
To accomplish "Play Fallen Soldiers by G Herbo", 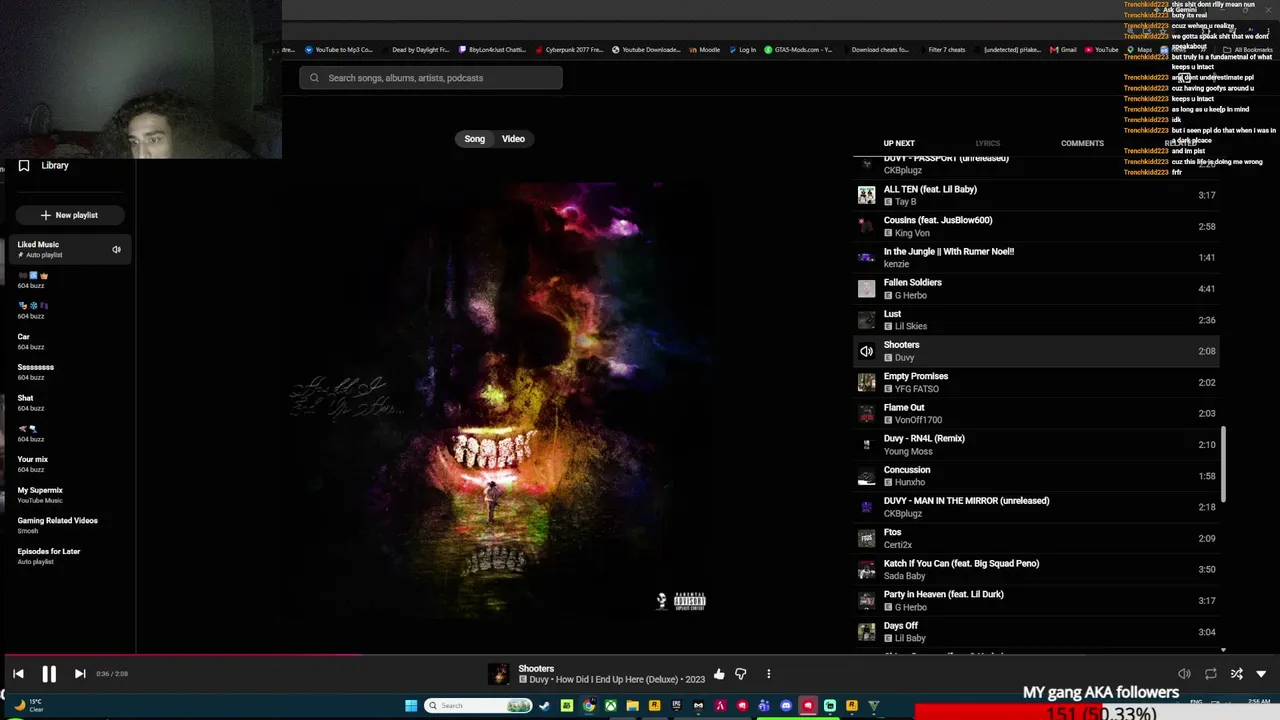I will (1037, 289).
